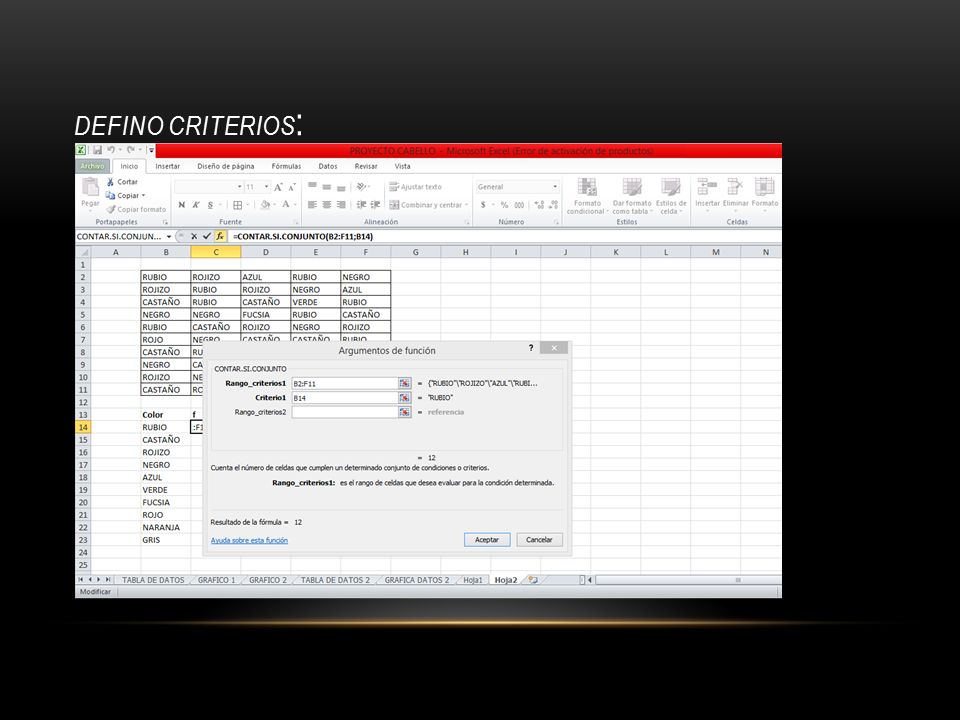Click the decrease font size icon
Viewport: 960px width, 720px height.
pos(292,187)
